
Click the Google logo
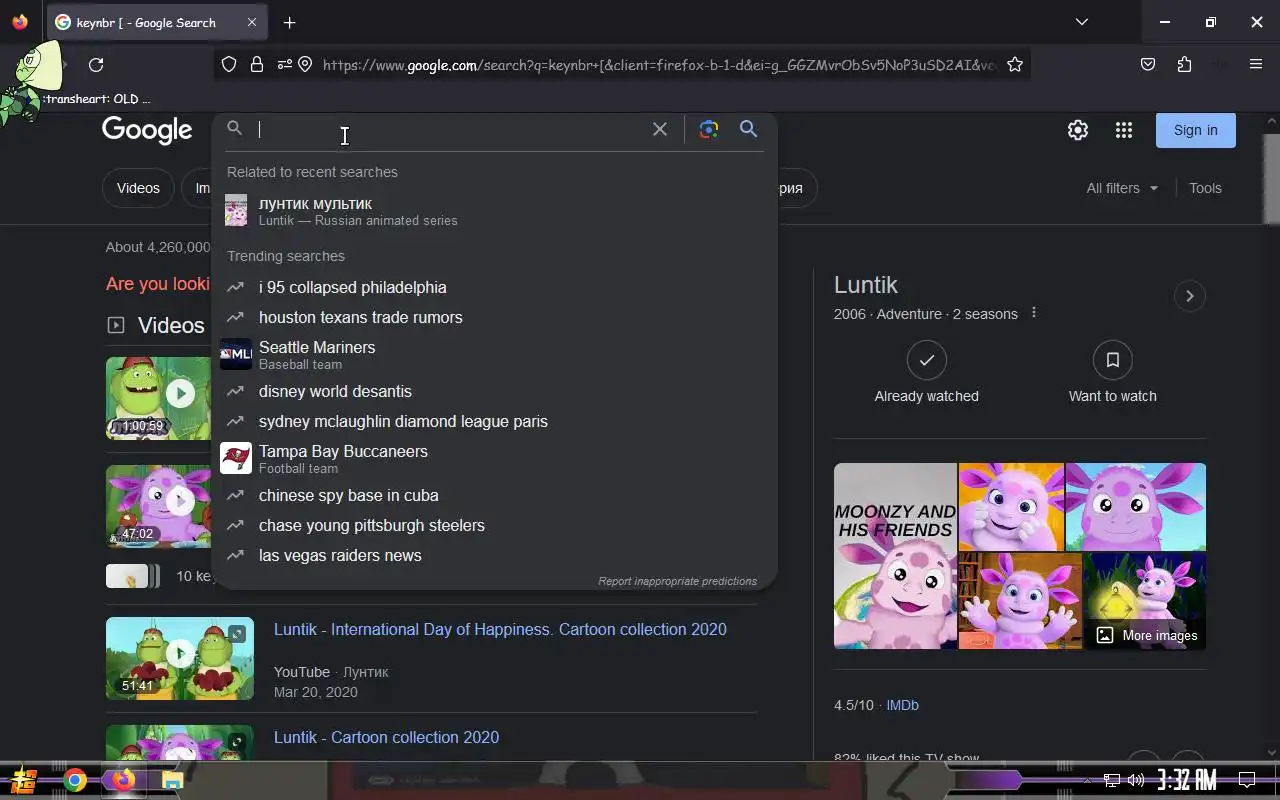point(147,130)
